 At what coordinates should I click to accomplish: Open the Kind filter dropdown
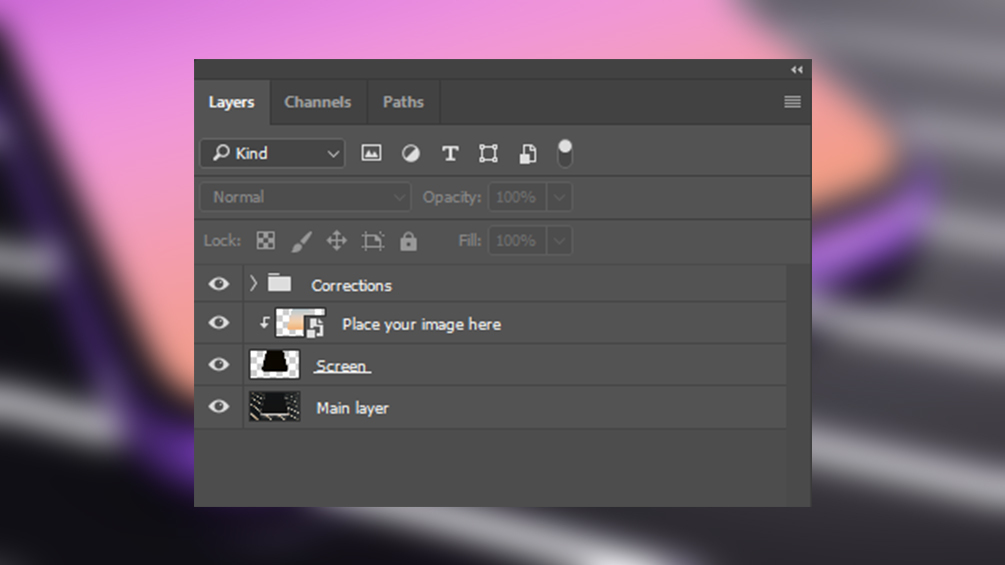272,153
